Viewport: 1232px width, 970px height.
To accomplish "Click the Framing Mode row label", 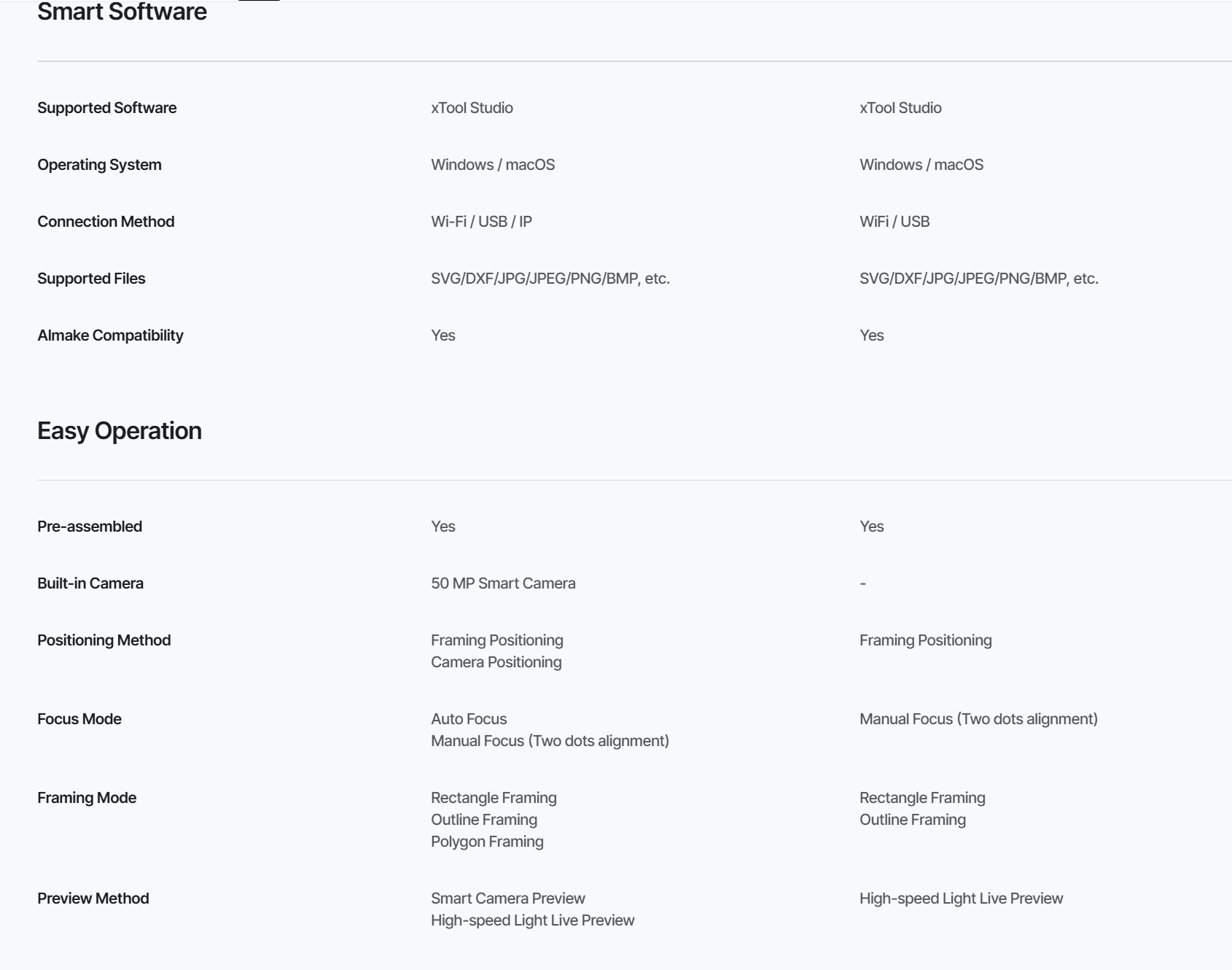I will click(87, 798).
